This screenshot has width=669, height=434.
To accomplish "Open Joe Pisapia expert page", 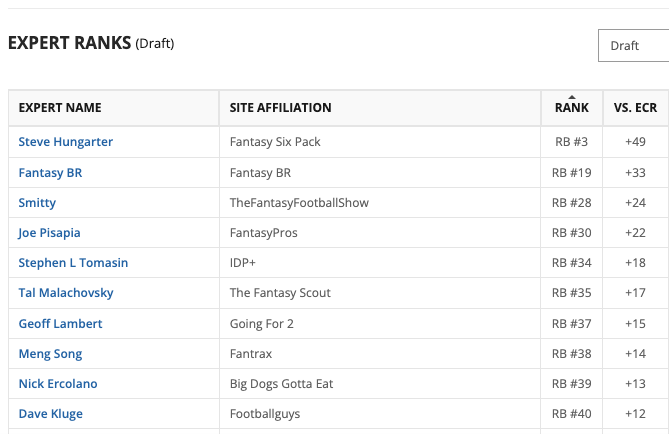I will (x=49, y=233).
